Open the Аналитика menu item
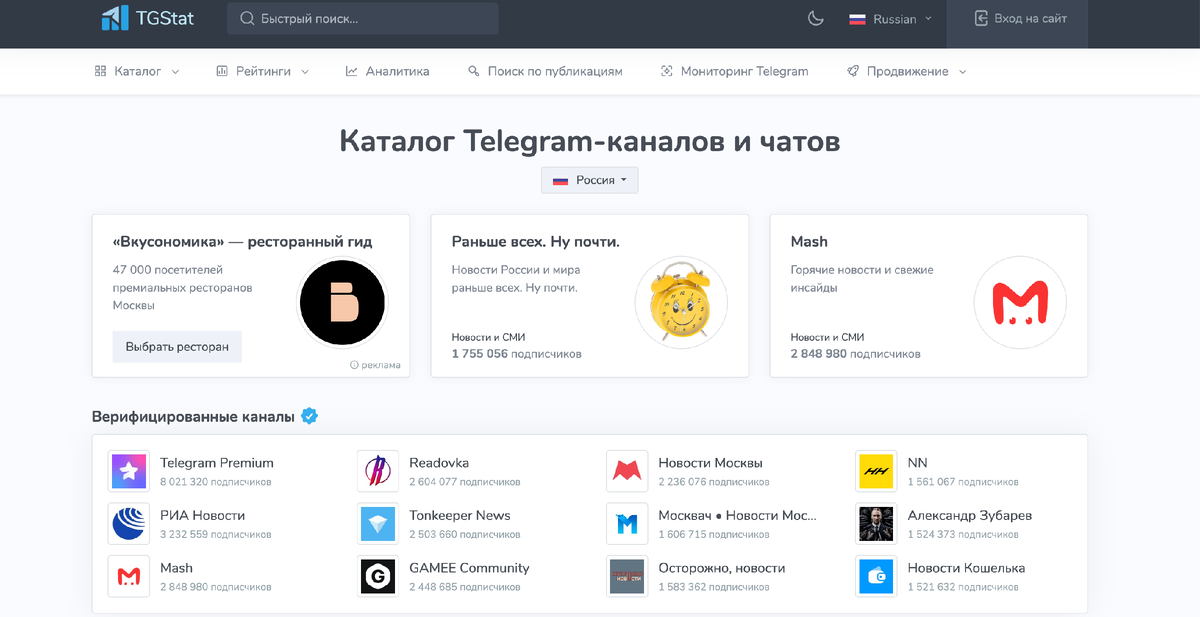The image size is (1200, 617). (387, 71)
